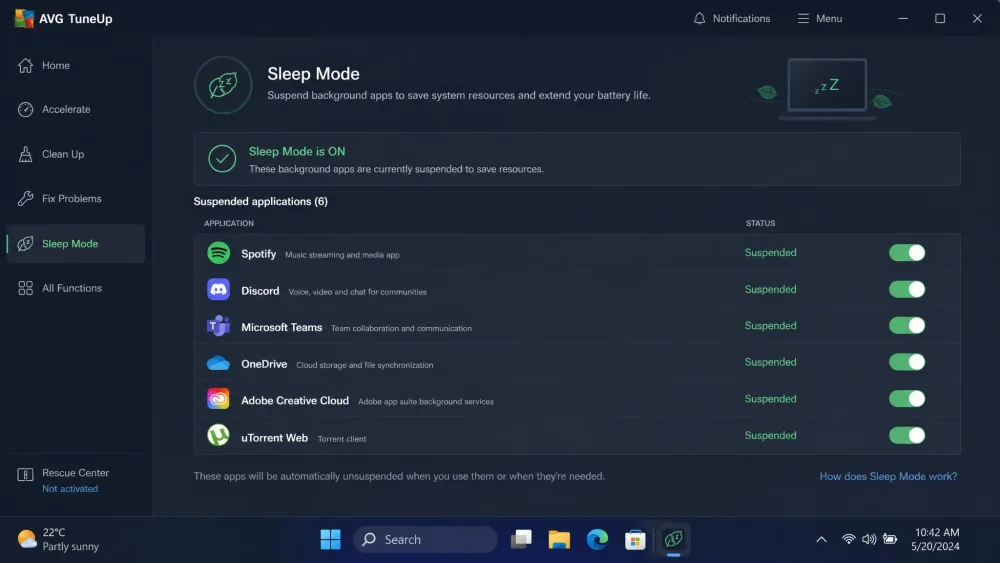The image size is (1000, 563).
Task: Open the weather widget
Action: (59, 539)
